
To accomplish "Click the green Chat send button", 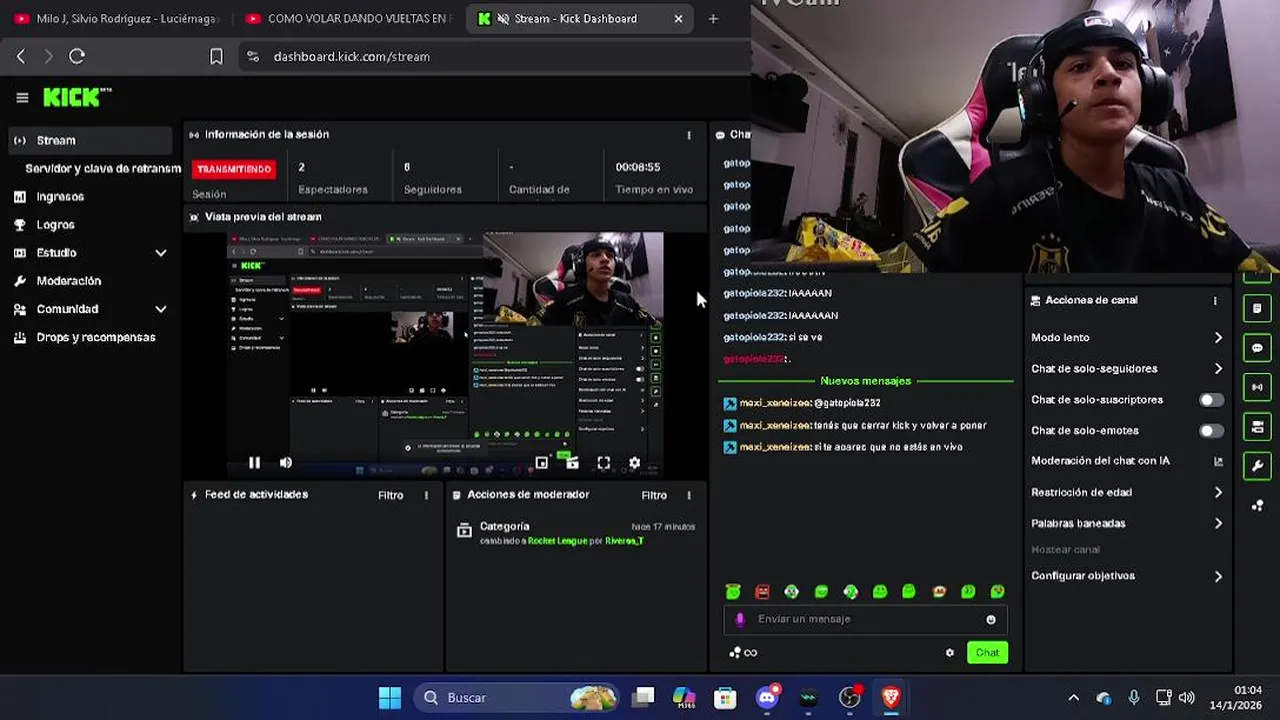I will (987, 653).
